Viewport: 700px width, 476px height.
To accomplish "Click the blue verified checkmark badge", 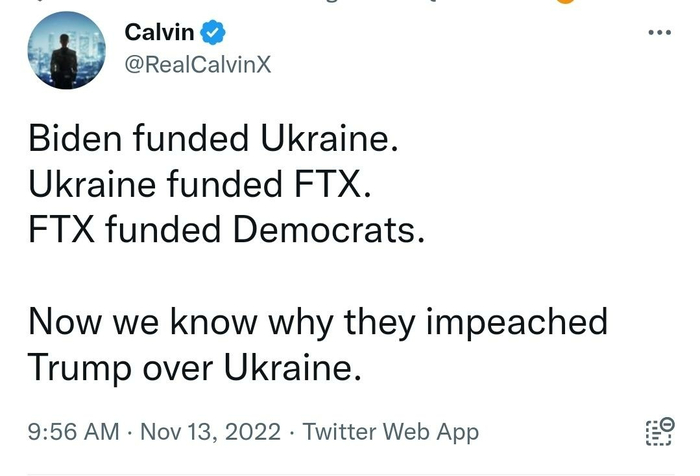I will click(214, 32).
